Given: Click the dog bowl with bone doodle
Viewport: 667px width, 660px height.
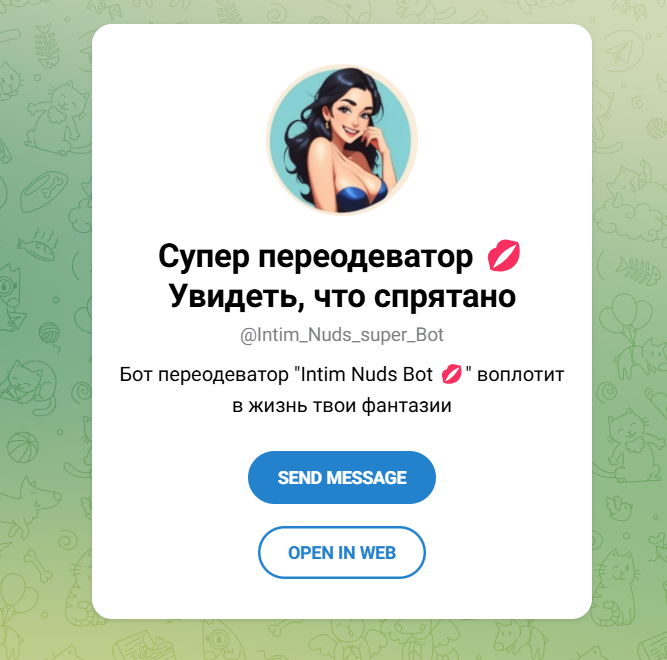Looking at the screenshot, I should click(45, 190).
